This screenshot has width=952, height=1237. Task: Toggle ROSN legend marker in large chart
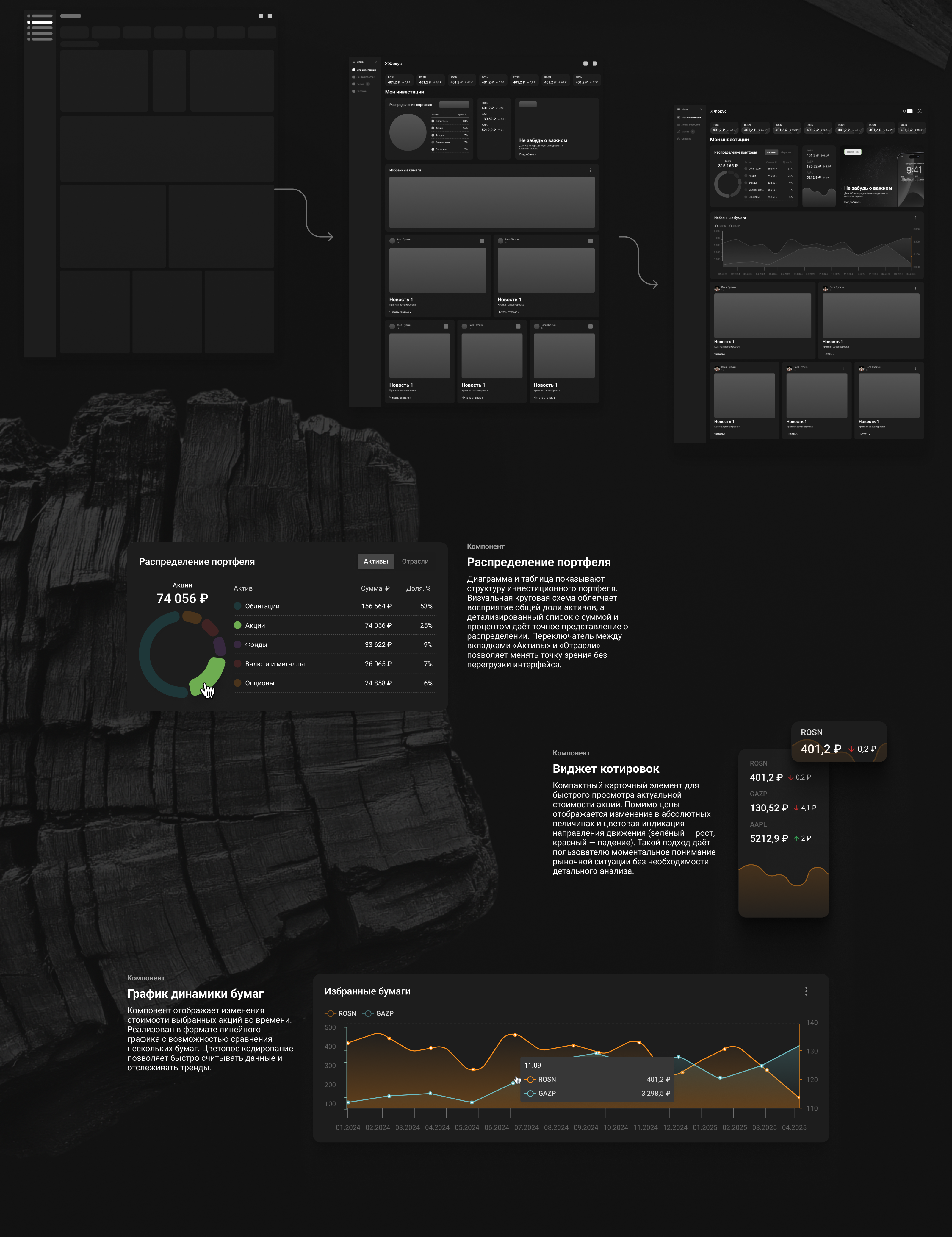[x=330, y=1013]
